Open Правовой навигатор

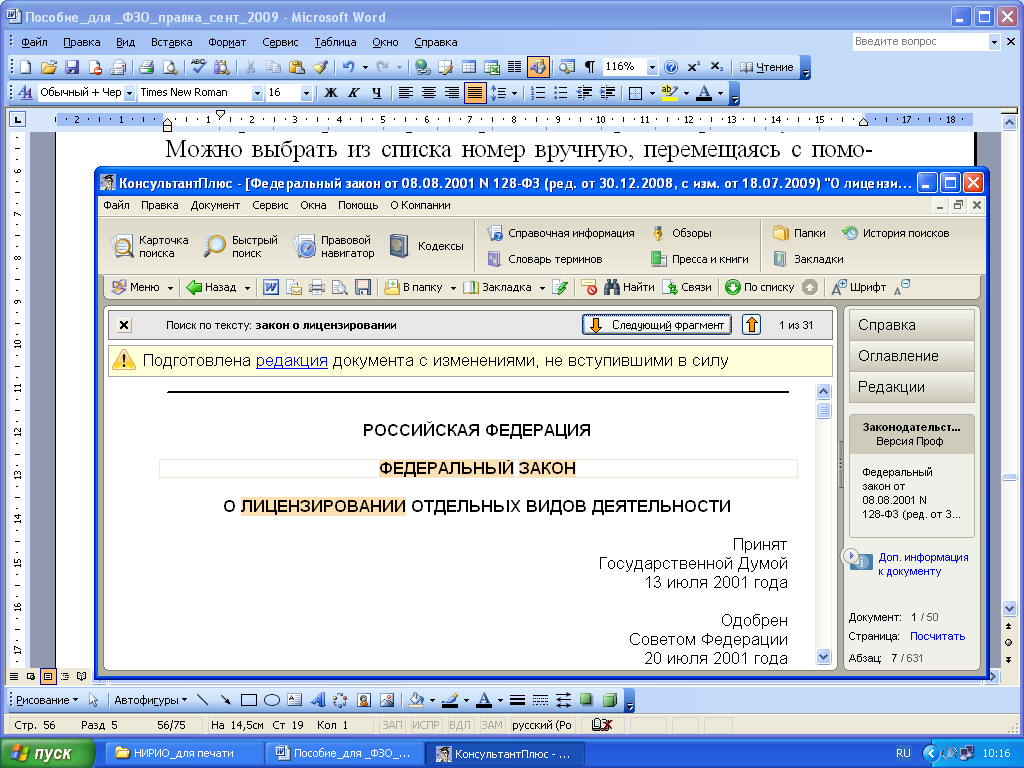coord(334,246)
